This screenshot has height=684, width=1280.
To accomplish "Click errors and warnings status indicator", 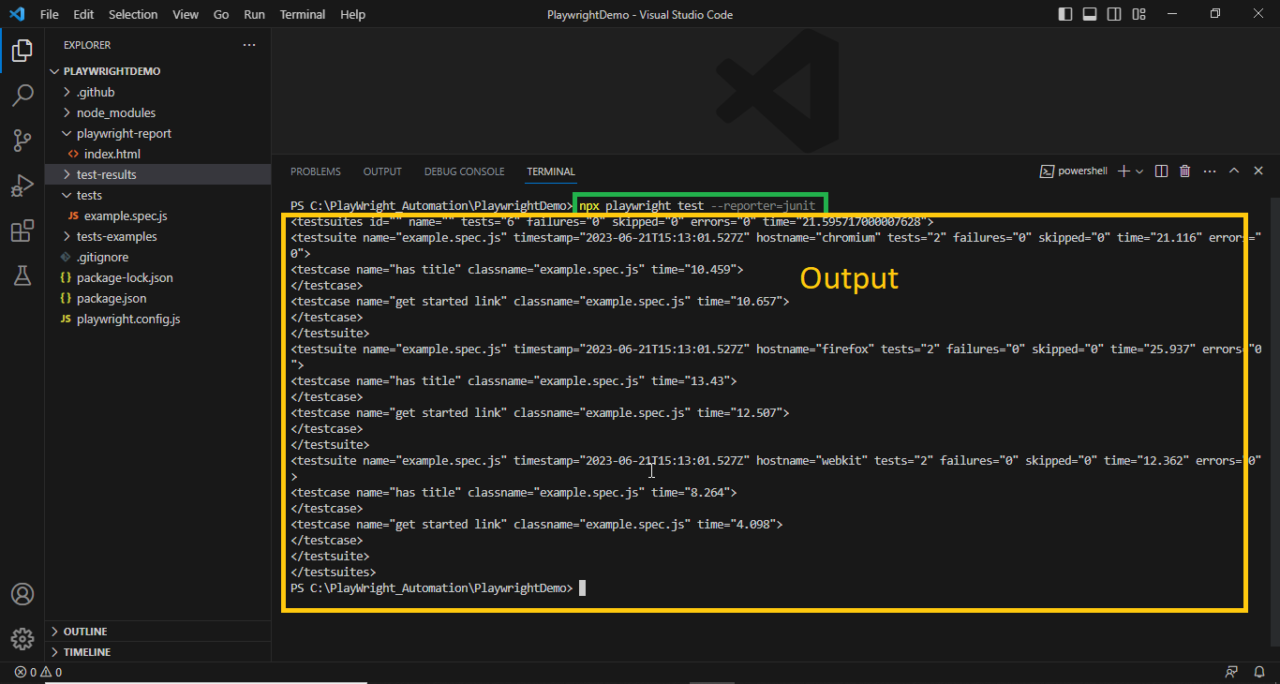I will 38,672.
